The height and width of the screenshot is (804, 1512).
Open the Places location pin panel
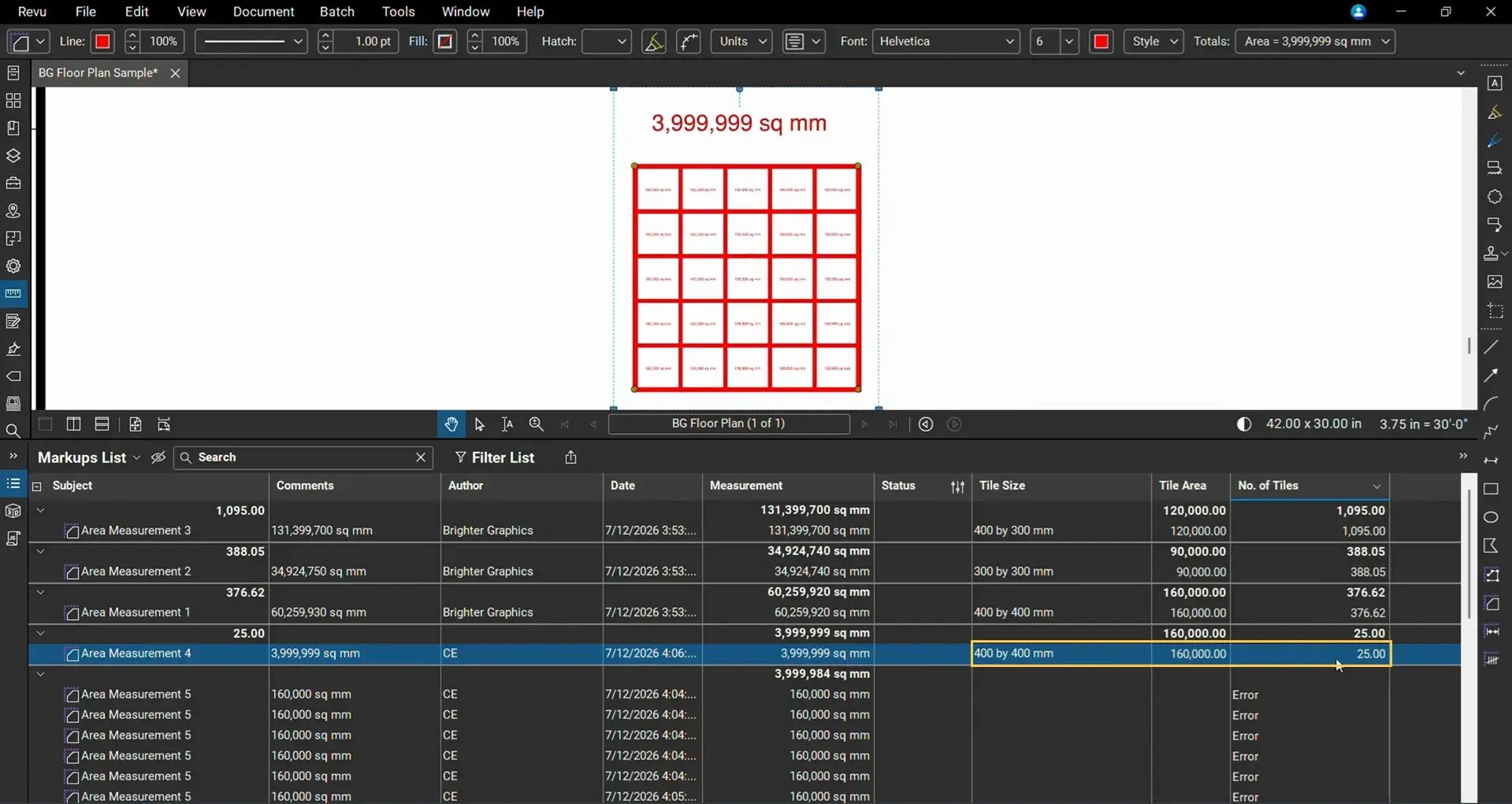(x=13, y=211)
